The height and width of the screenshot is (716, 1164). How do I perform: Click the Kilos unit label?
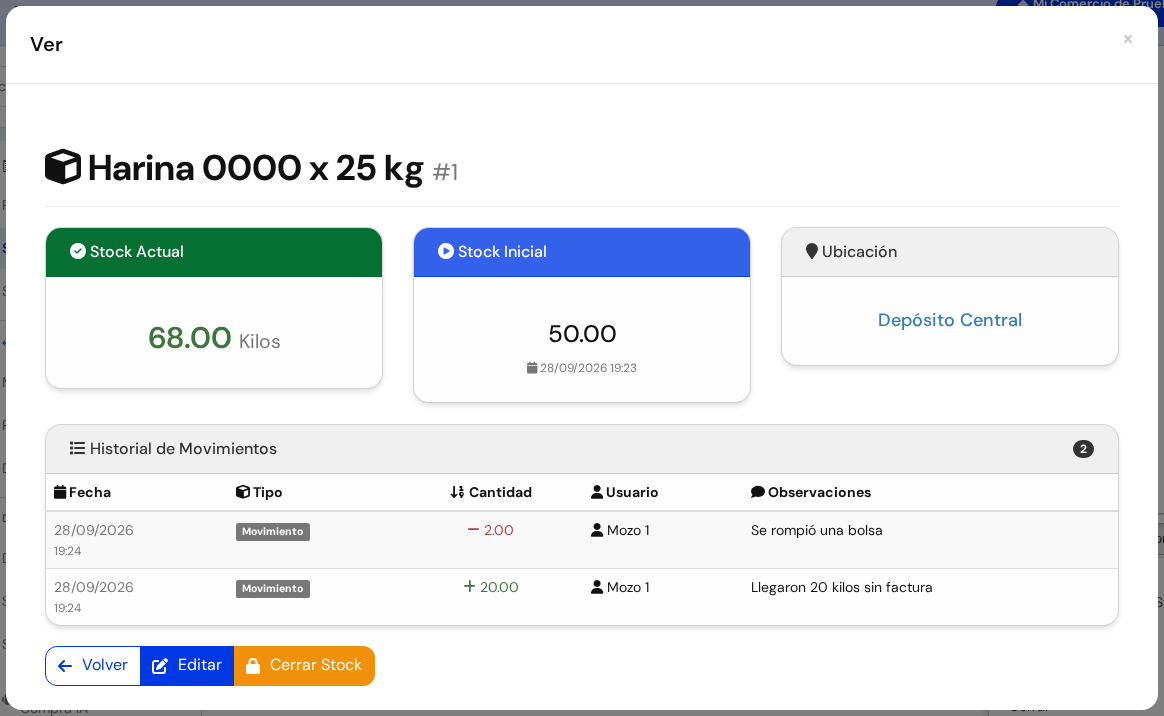[259, 341]
